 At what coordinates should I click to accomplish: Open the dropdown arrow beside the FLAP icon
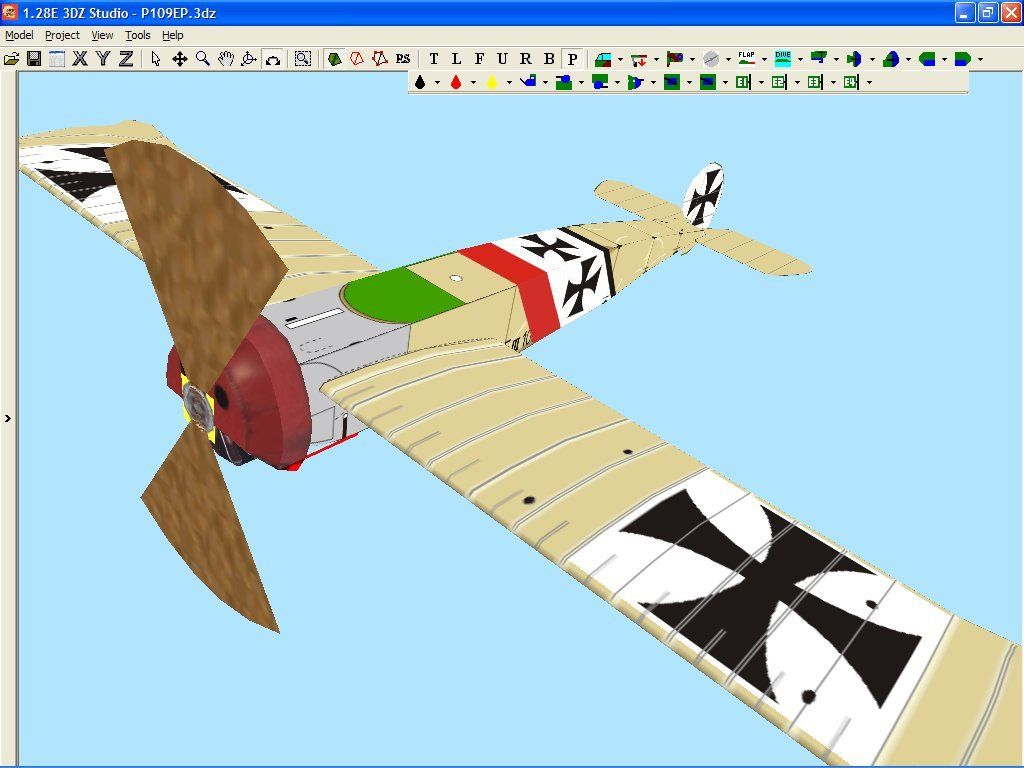point(764,59)
